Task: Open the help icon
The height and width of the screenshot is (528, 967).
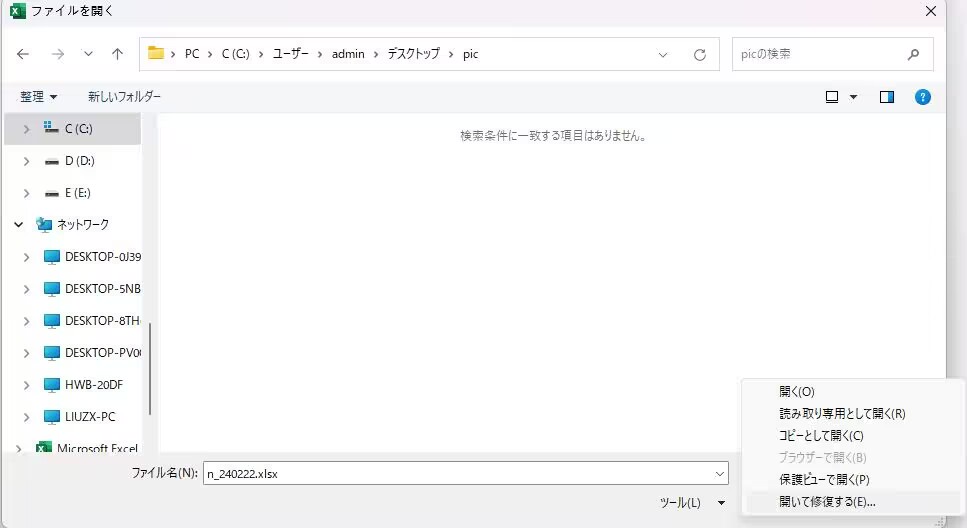Action: 923,97
